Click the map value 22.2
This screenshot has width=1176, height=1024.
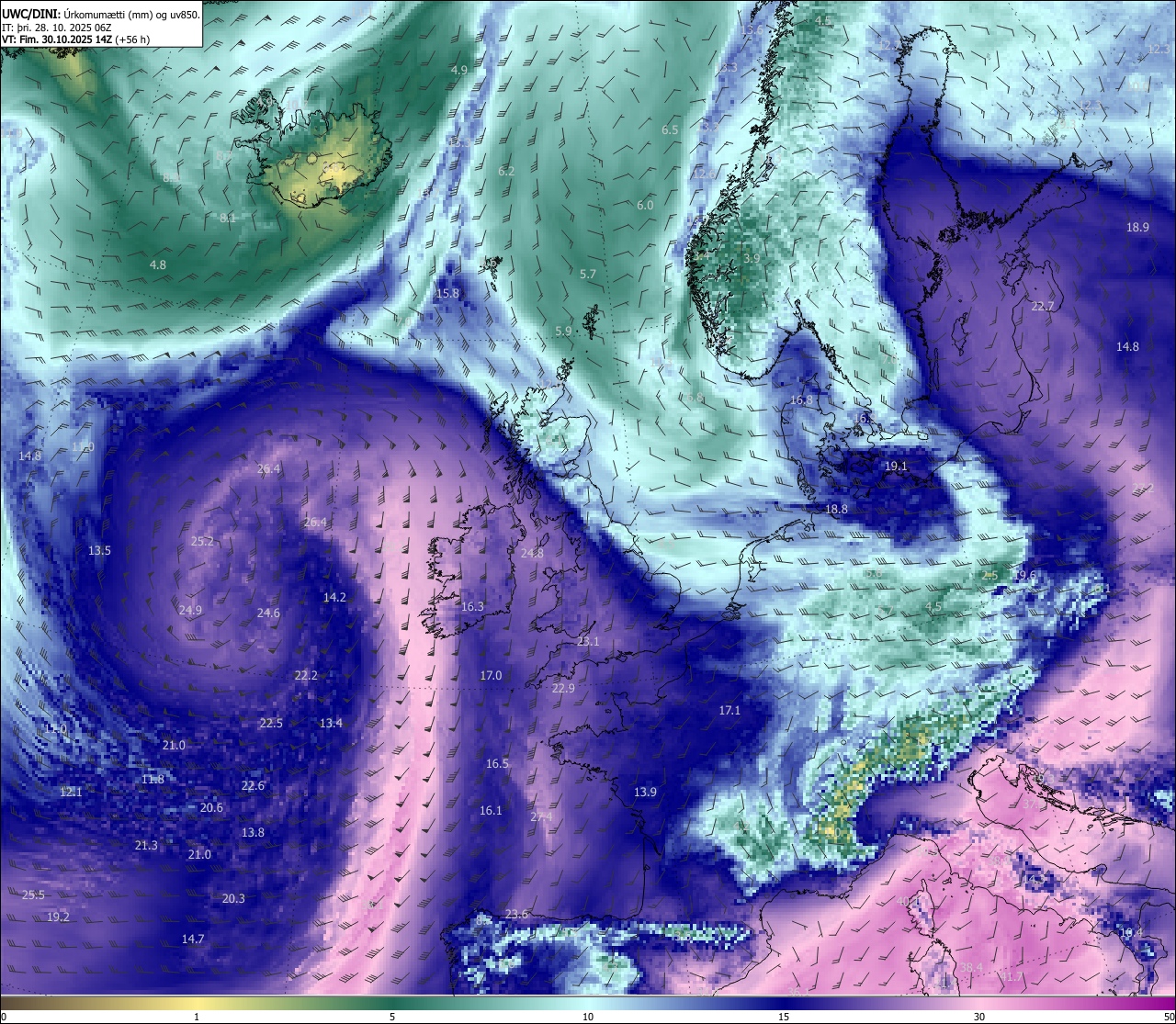pos(306,675)
